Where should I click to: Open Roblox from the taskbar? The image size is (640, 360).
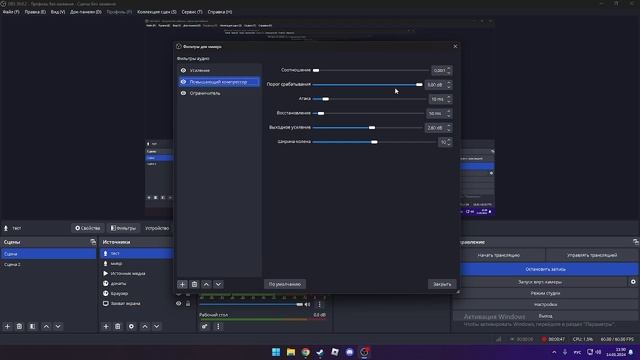tap(335, 352)
